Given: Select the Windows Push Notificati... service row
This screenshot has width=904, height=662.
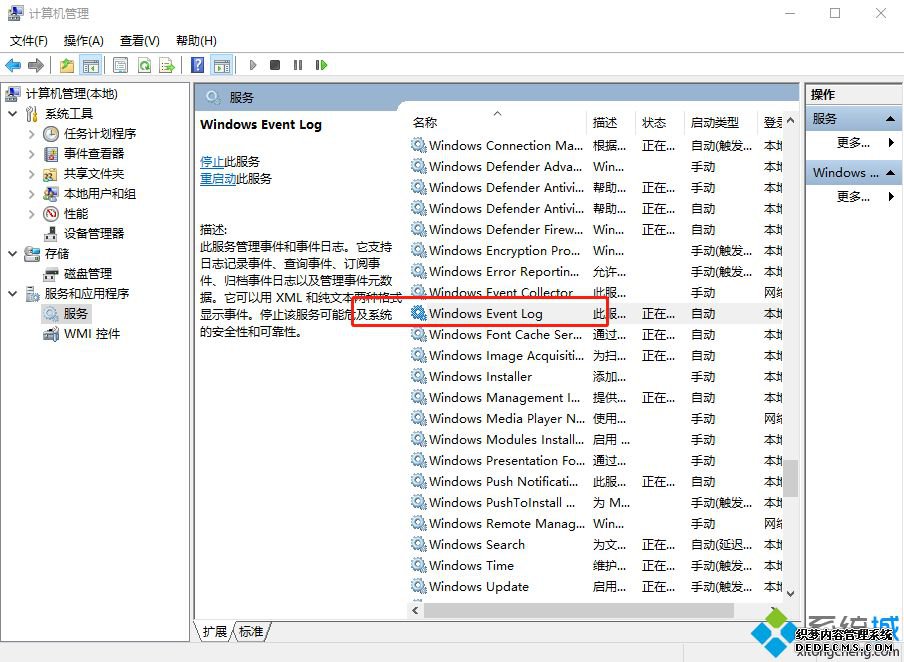Looking at the screenshot, I should (596, 482).
